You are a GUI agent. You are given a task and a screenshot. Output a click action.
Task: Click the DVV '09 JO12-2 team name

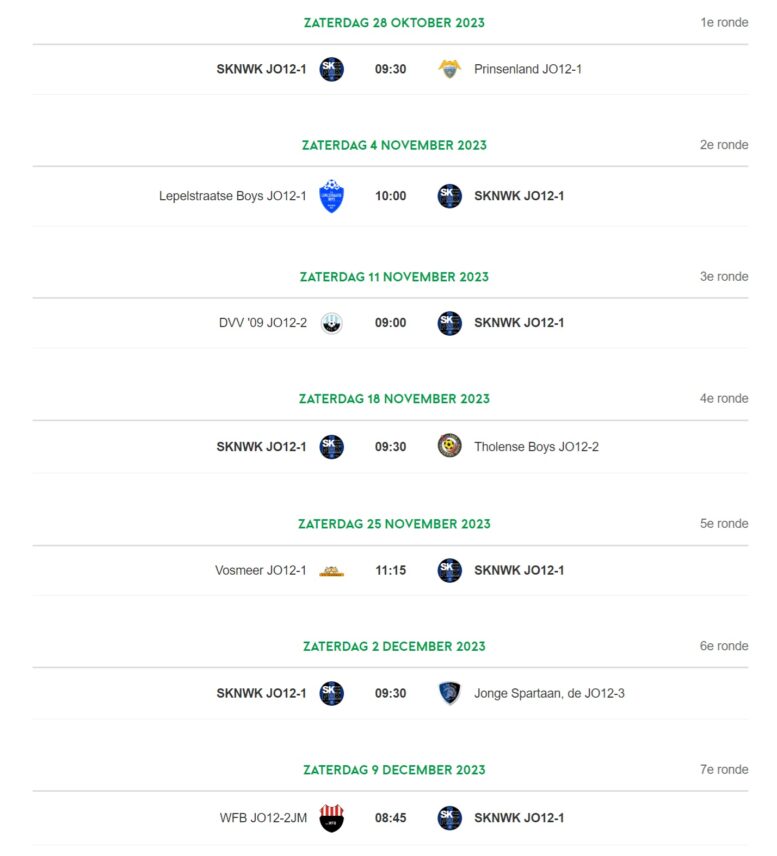coord(263,323)
